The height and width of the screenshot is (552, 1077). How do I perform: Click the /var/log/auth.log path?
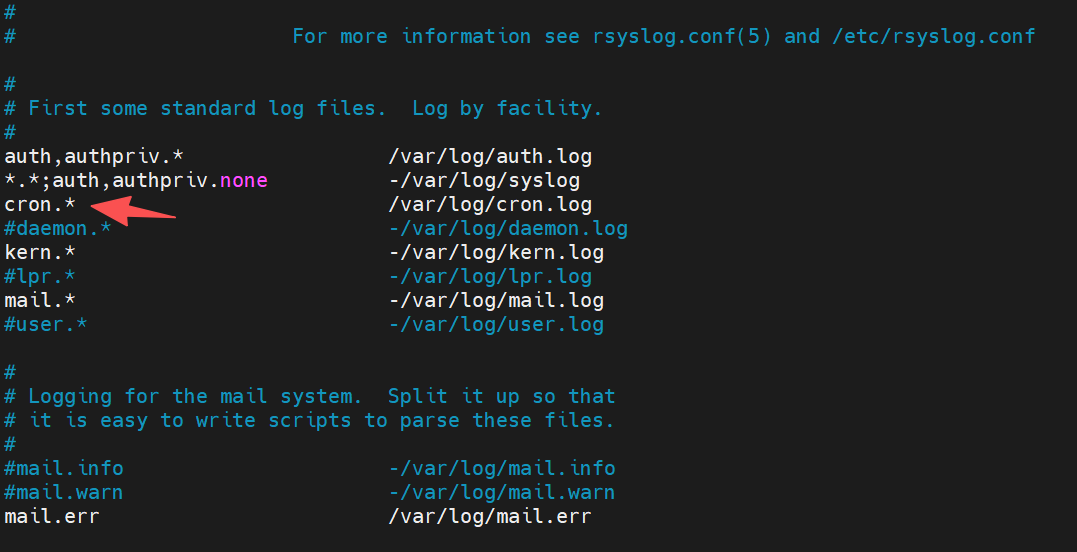490,157
